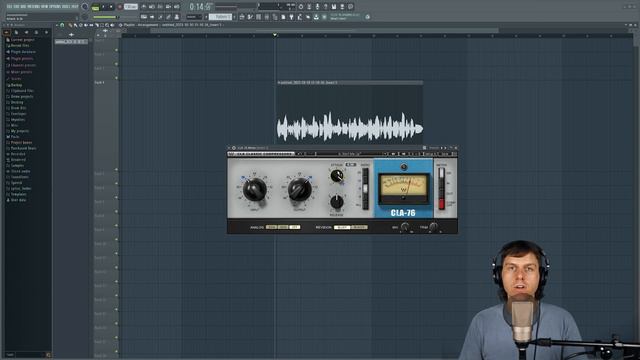Stop playback with the Stop button
Screen dimensions: 640x360
tap(111, 7)
